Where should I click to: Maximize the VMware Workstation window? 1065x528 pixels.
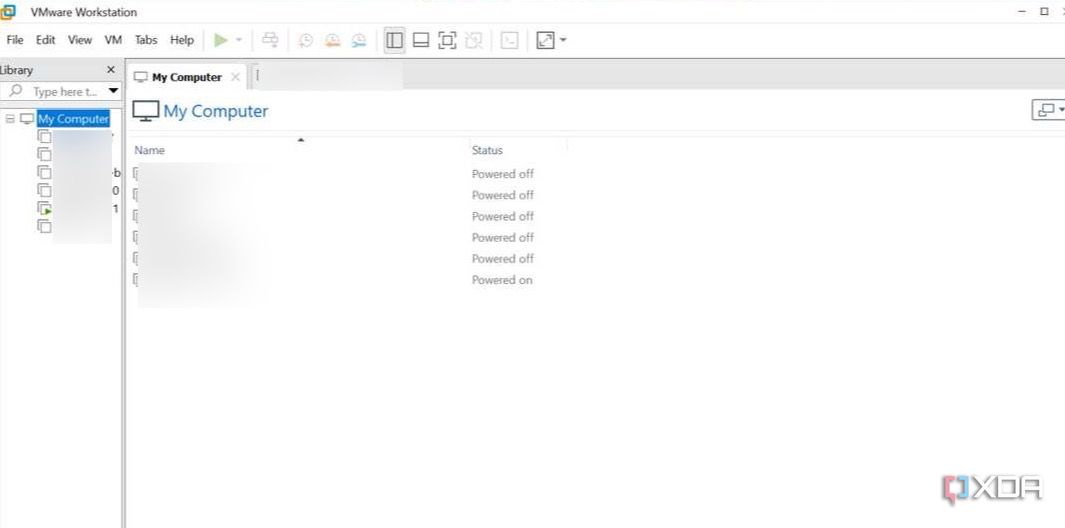pyautogui.click(x=1045, y=12)
